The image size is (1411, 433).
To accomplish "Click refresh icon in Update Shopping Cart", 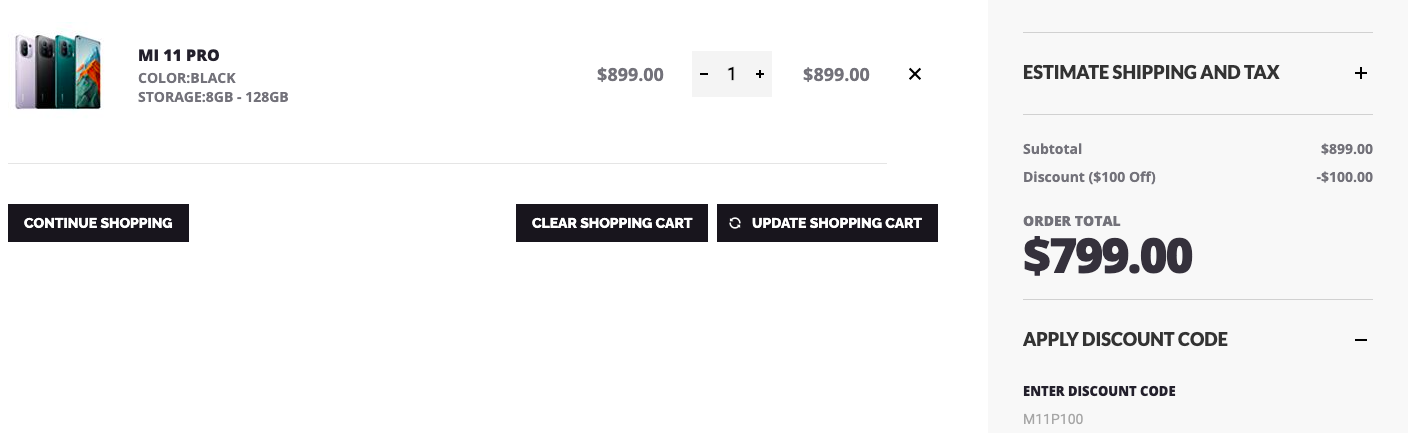I will [735, 223].
